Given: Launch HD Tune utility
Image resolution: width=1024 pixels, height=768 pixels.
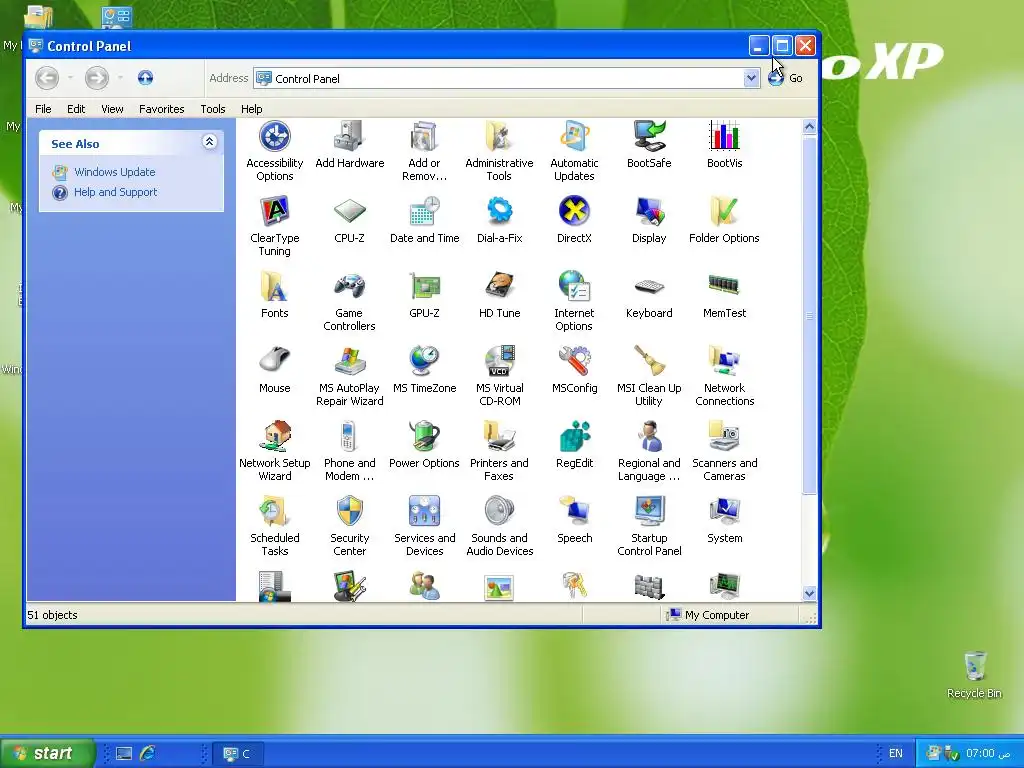Looking at the screenshot, I should click(x=499, y=295).
